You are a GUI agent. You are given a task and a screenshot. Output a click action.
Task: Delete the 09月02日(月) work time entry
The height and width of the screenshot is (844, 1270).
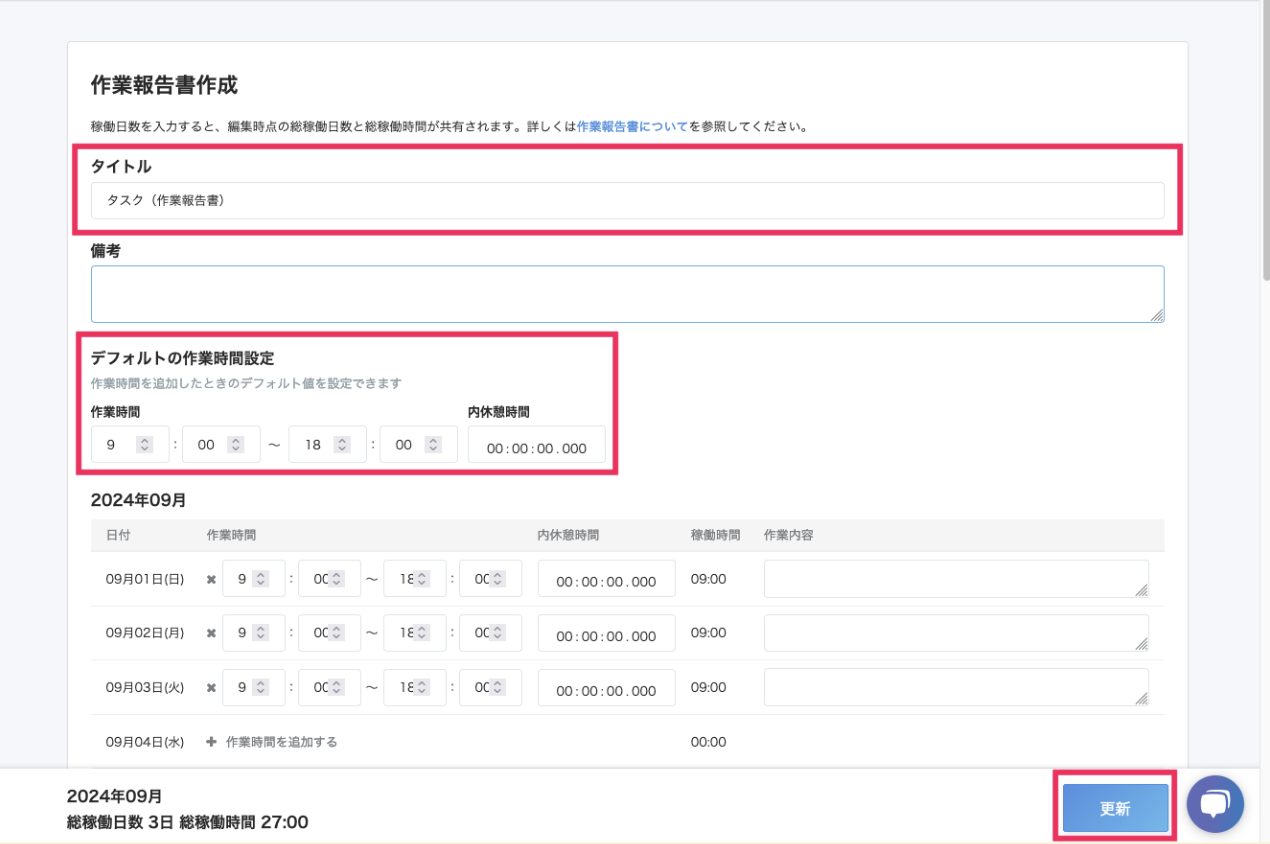coord(211,633)
